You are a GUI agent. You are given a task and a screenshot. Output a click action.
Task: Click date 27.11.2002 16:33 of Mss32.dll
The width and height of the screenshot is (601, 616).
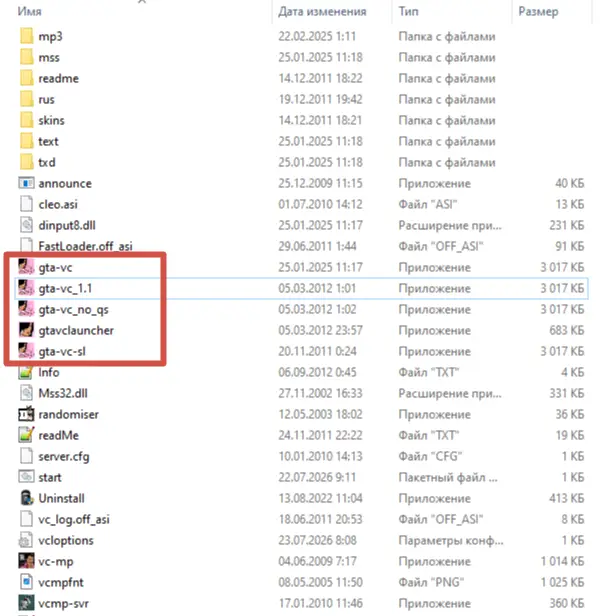click(x=320, y=393)
